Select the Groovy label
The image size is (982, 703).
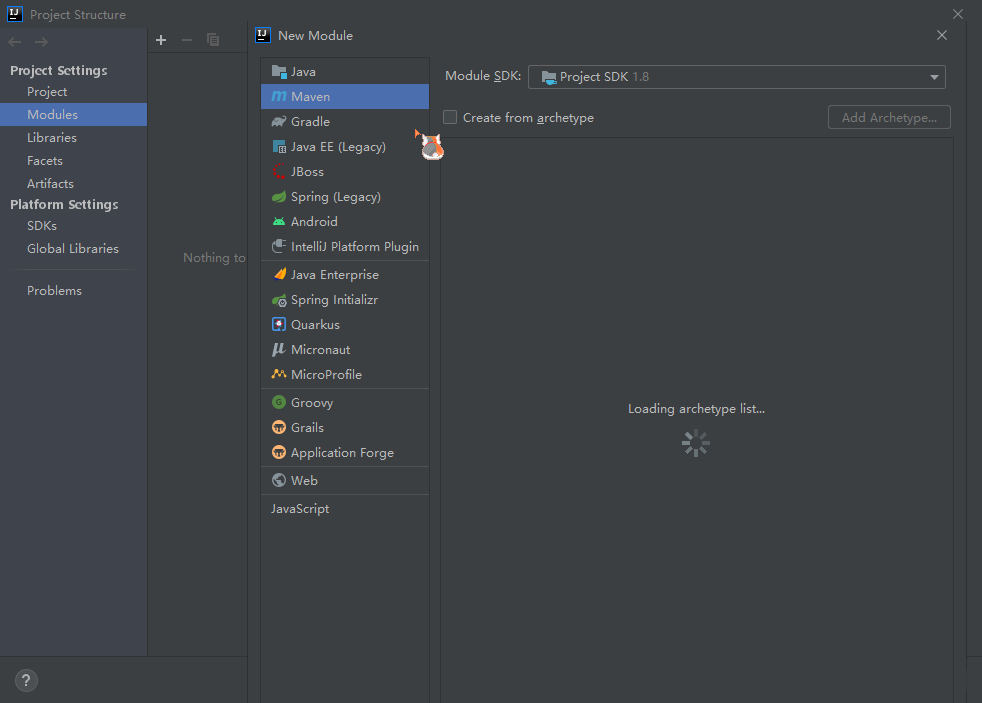[312, 403]
